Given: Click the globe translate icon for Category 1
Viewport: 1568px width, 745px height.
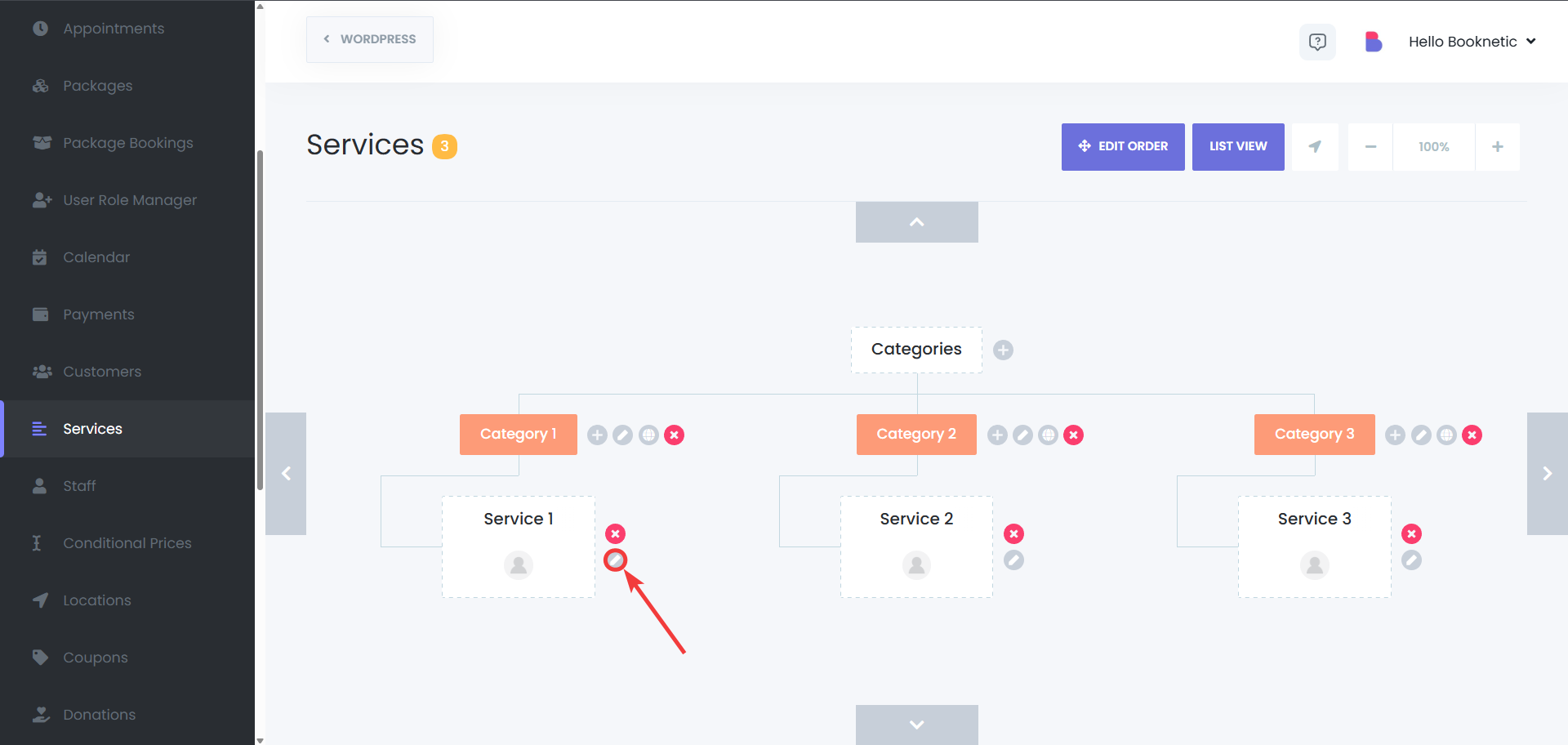Looking at the screenshot, I should (648, 435).
